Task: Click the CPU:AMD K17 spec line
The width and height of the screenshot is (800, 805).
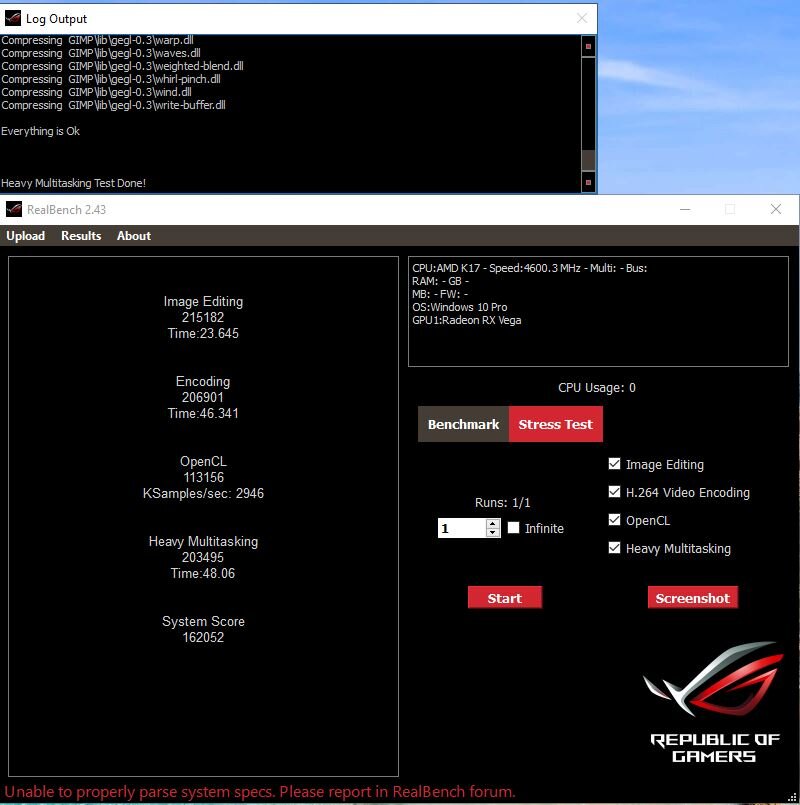Action: (529, 268)
